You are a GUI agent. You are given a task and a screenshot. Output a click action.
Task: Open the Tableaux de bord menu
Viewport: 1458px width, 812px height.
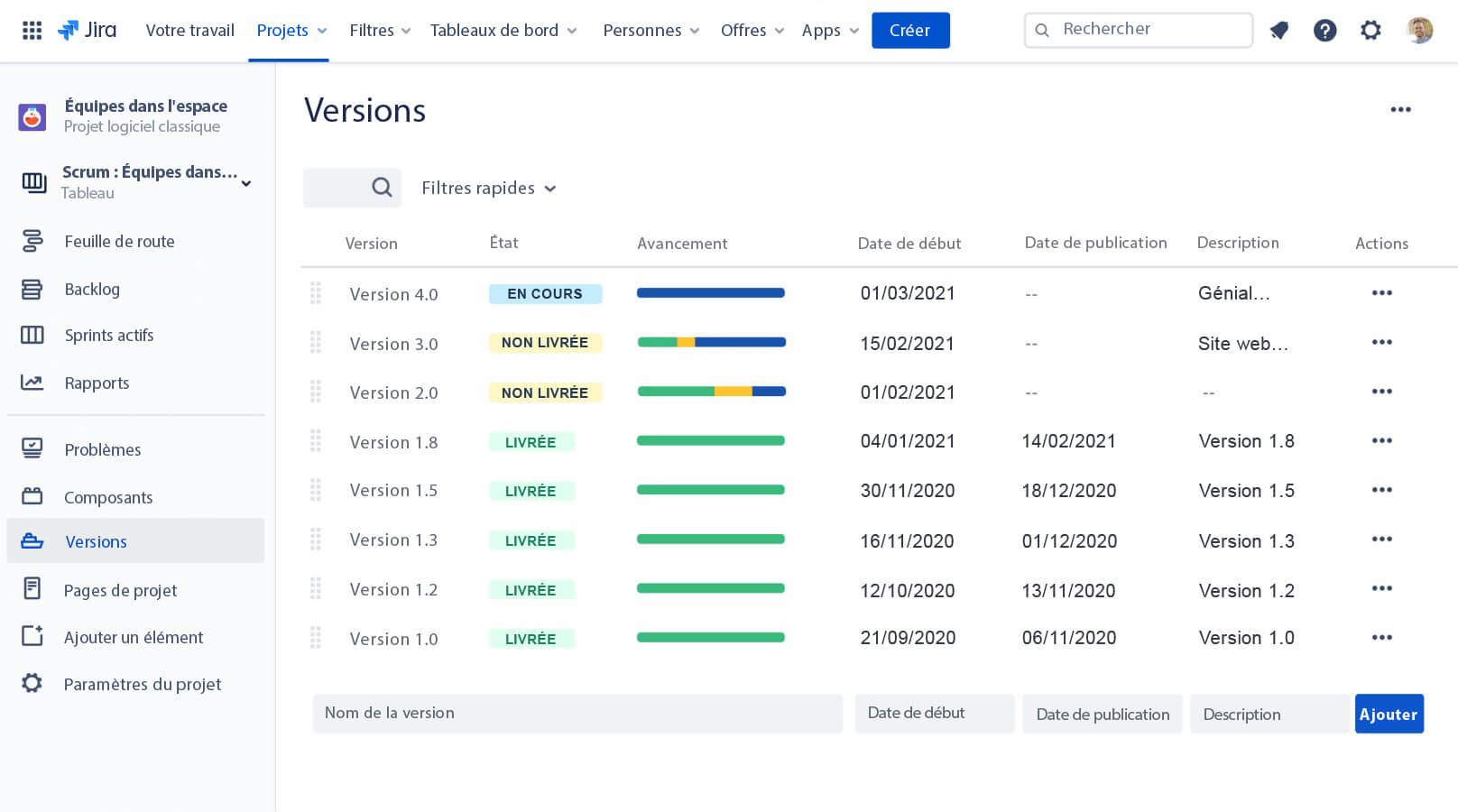pyautogui.click(x=503, y=31)
